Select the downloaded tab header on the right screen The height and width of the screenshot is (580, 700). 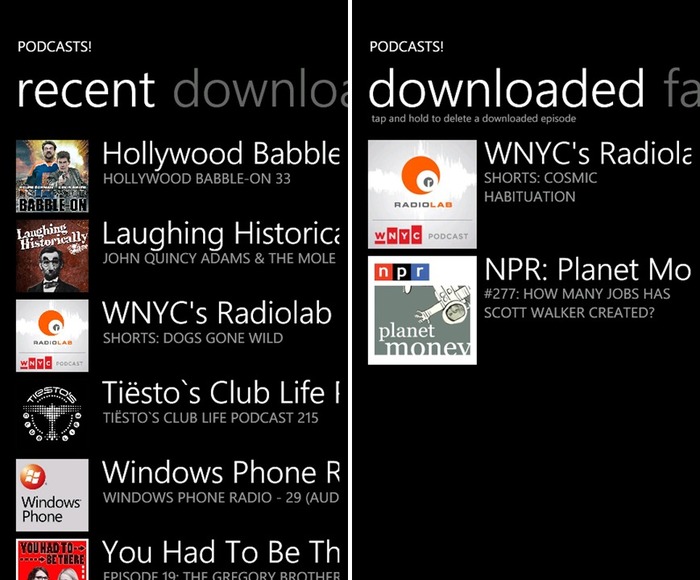[506, 88]
